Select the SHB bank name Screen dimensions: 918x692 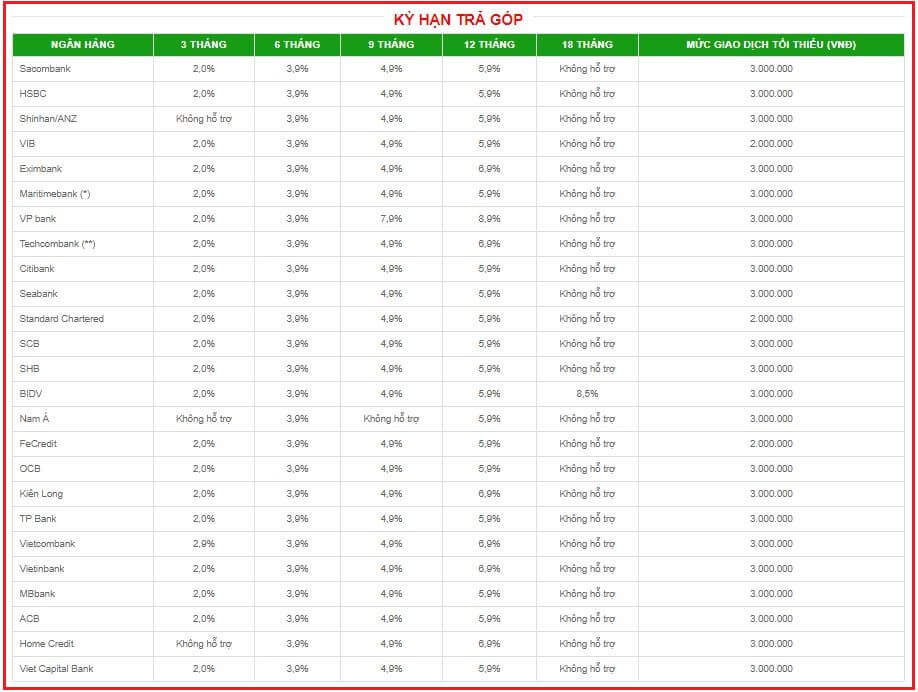29,369
